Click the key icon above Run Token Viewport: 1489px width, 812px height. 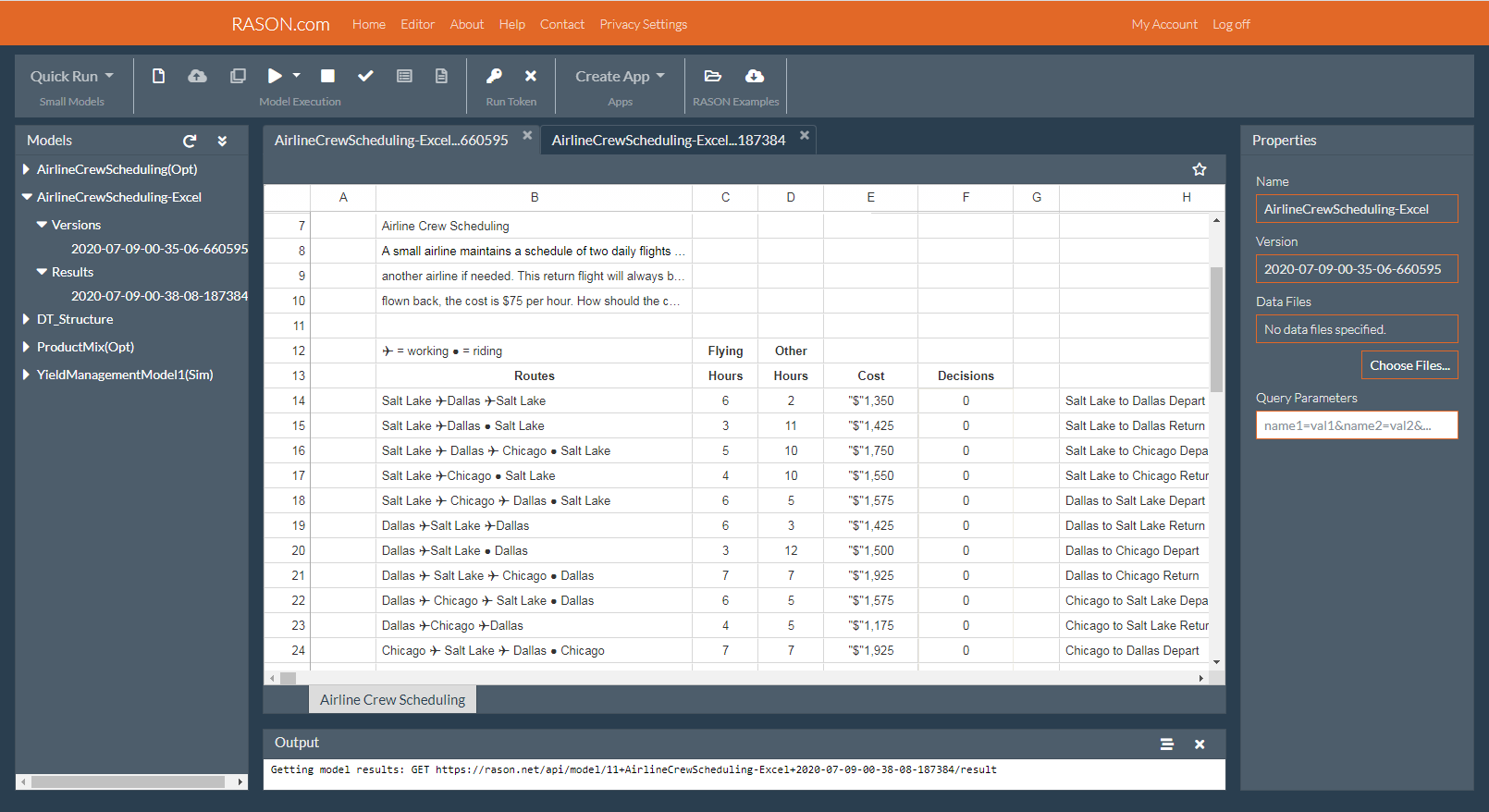[x=494, y=76]
